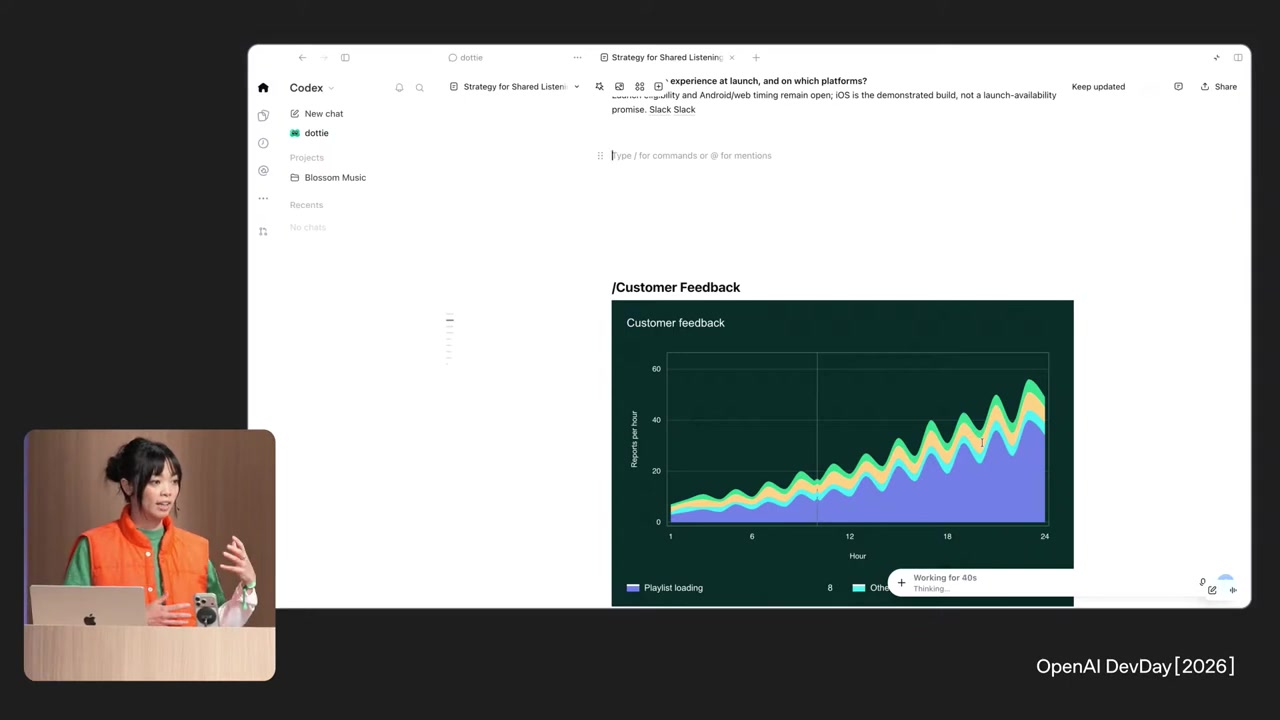
Task: Click the voice waveform icon near the chat bar
Action: [x=1233, y=590]
